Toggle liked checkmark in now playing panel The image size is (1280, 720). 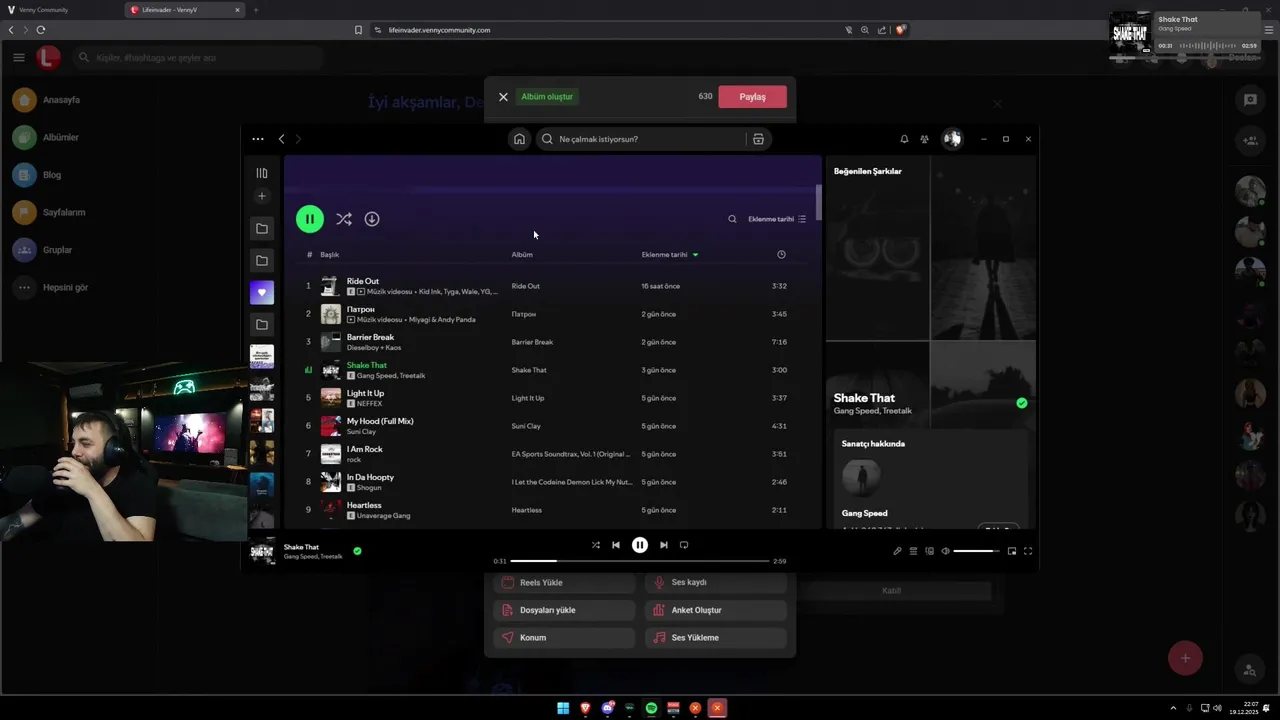(x=1021, y=403)
